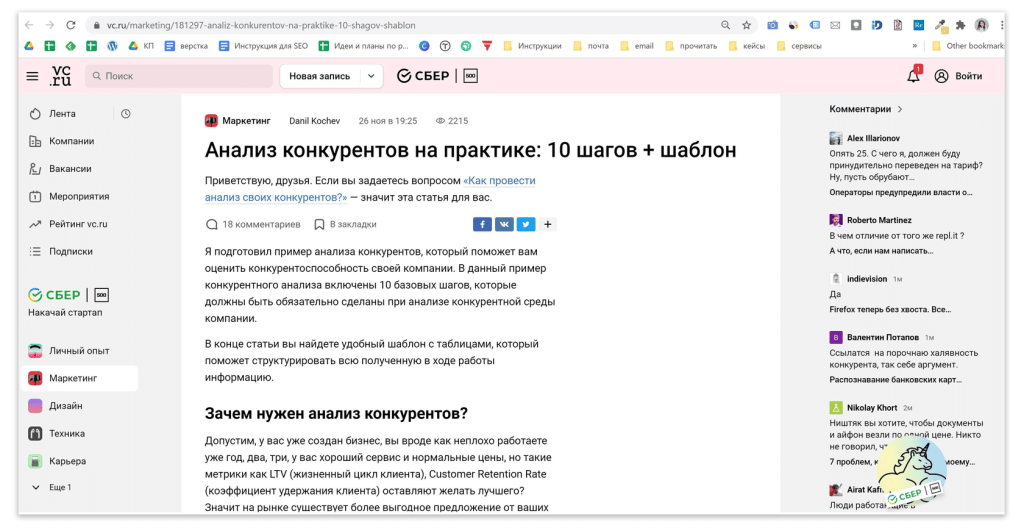The image size is (1024, 528).
Task: Share the article via VK icon
Action: pos(504,224)
